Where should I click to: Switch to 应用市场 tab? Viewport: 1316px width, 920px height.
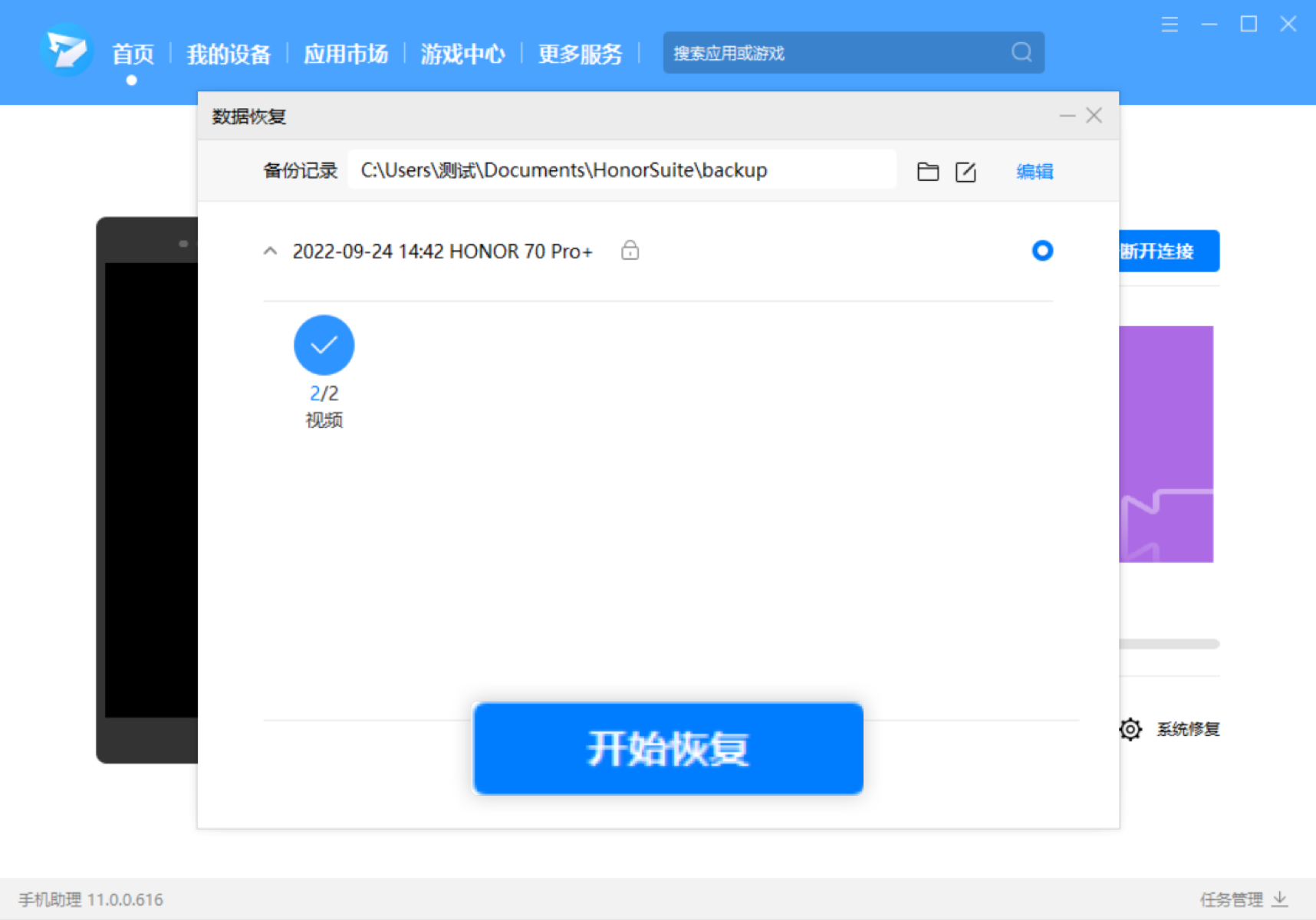coord(346,54)
